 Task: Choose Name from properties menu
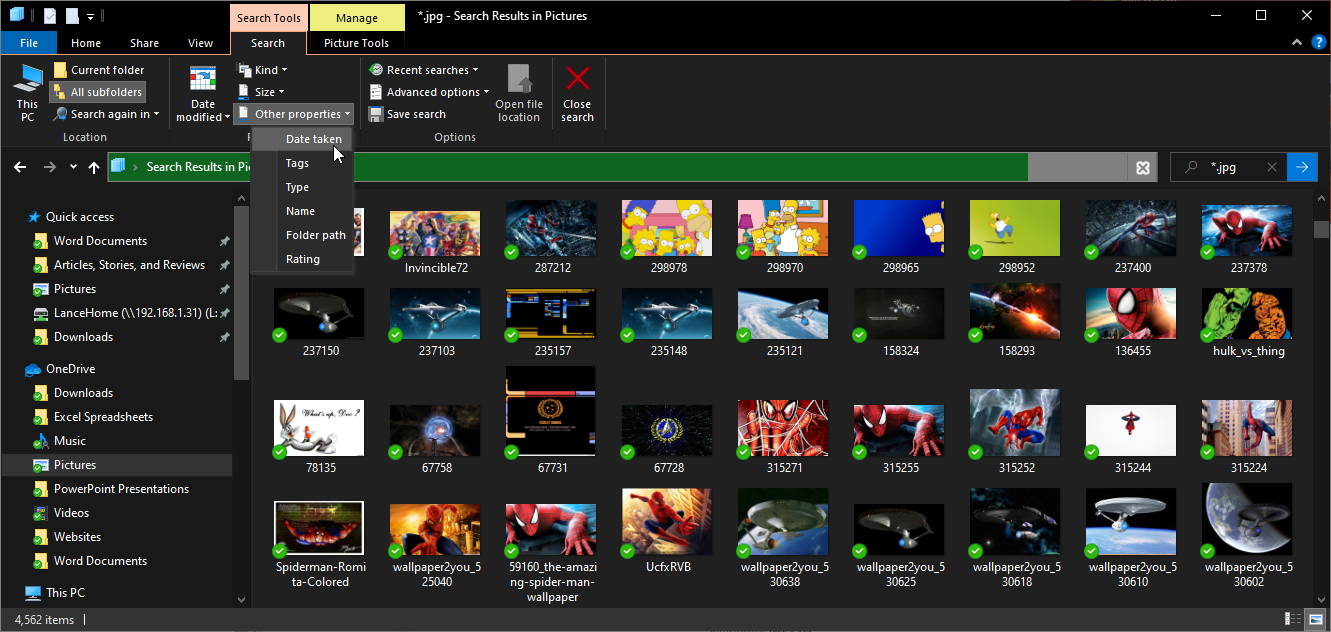click(300, 211)
